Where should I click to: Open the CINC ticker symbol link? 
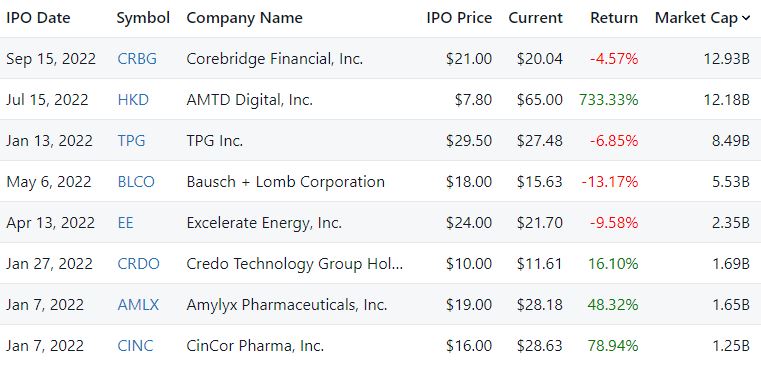135,346
